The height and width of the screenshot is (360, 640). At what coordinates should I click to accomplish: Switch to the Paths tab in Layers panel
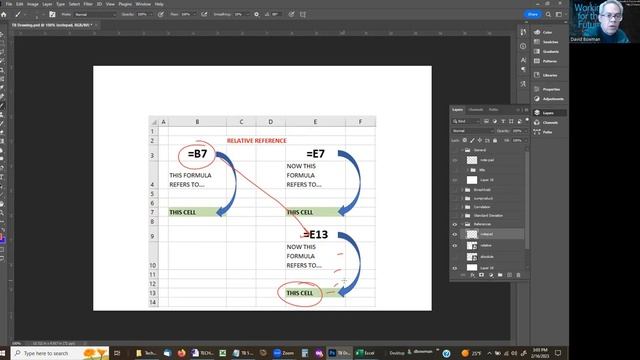pyautogui.click(x=493, y=110)
